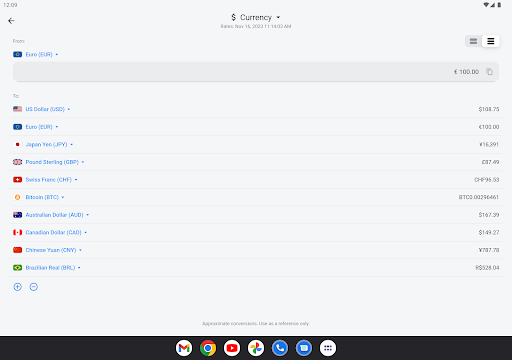Select the €100.00 euro result value
This screenshot has height=360, width=512.
click(489, 127)
